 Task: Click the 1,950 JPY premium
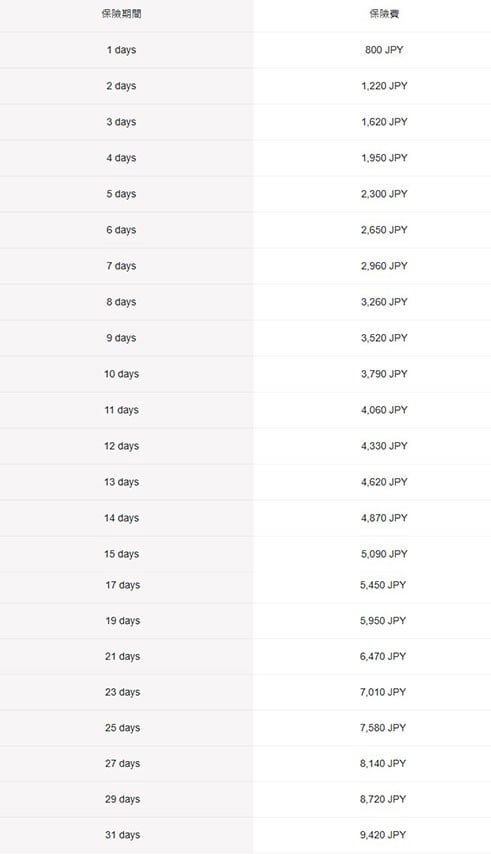(x=384, y=158)
